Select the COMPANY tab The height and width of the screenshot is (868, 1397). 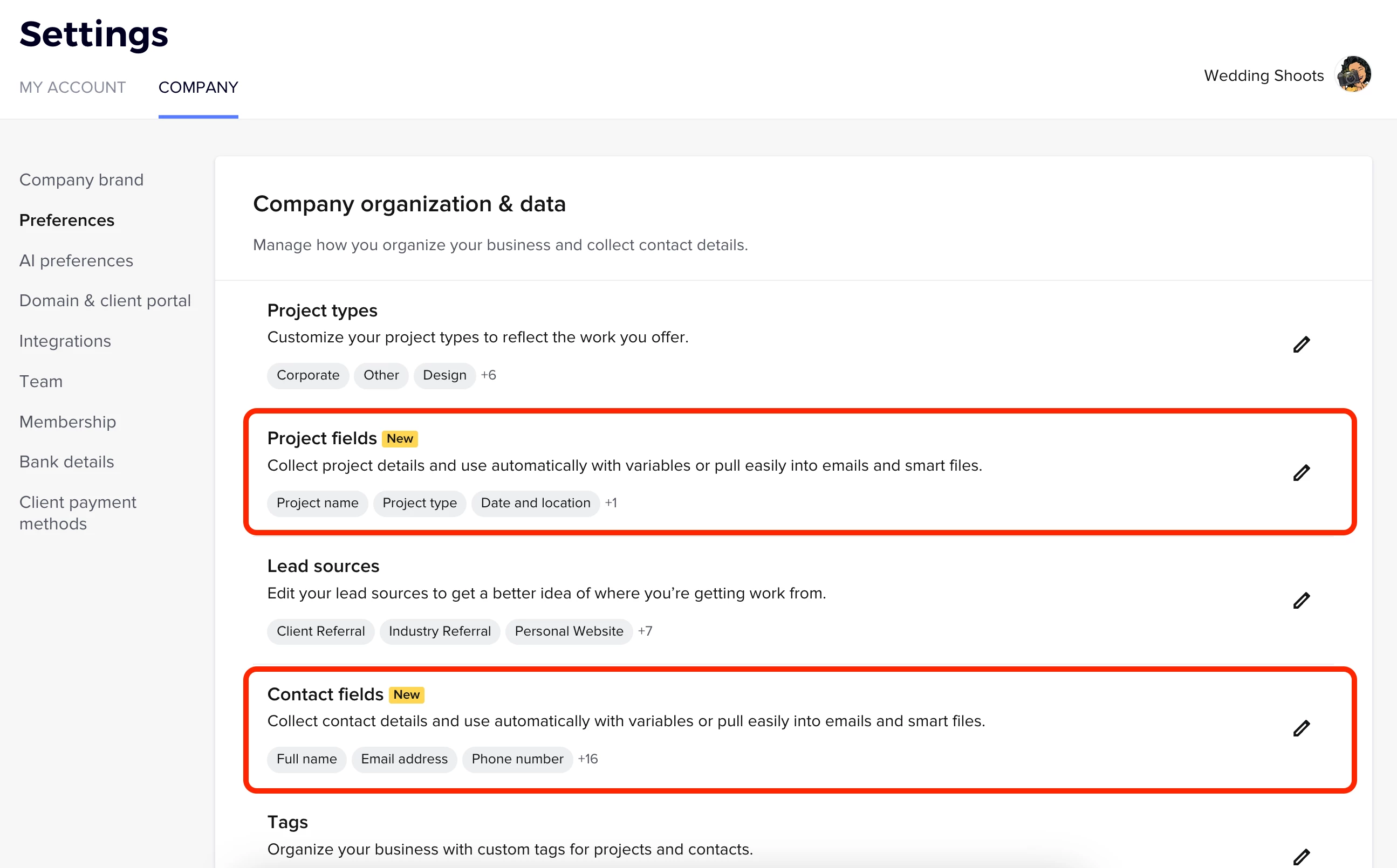pyautogui.click(x=198, y=87)
